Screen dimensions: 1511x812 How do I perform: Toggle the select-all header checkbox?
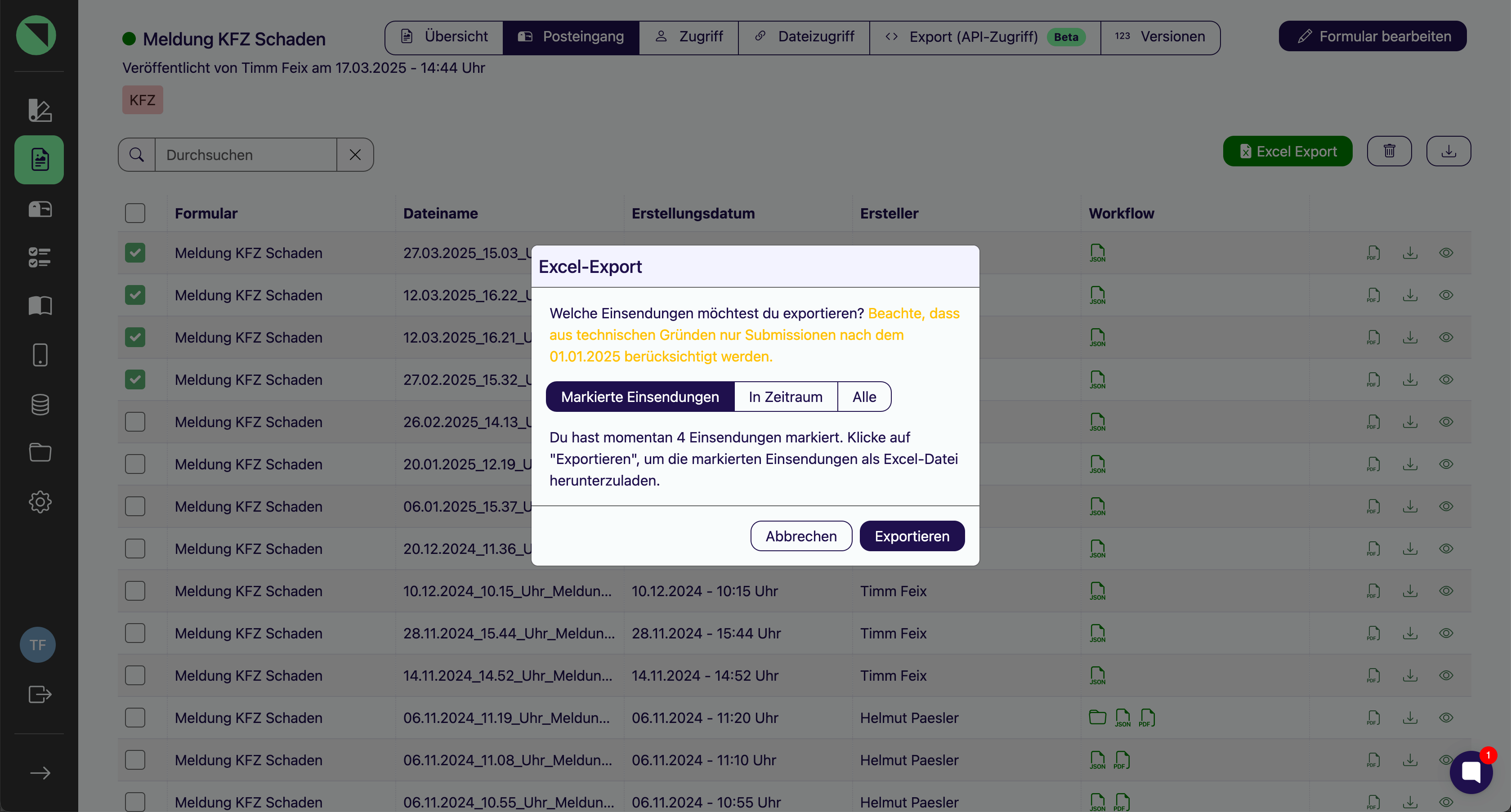click(135, 213)
